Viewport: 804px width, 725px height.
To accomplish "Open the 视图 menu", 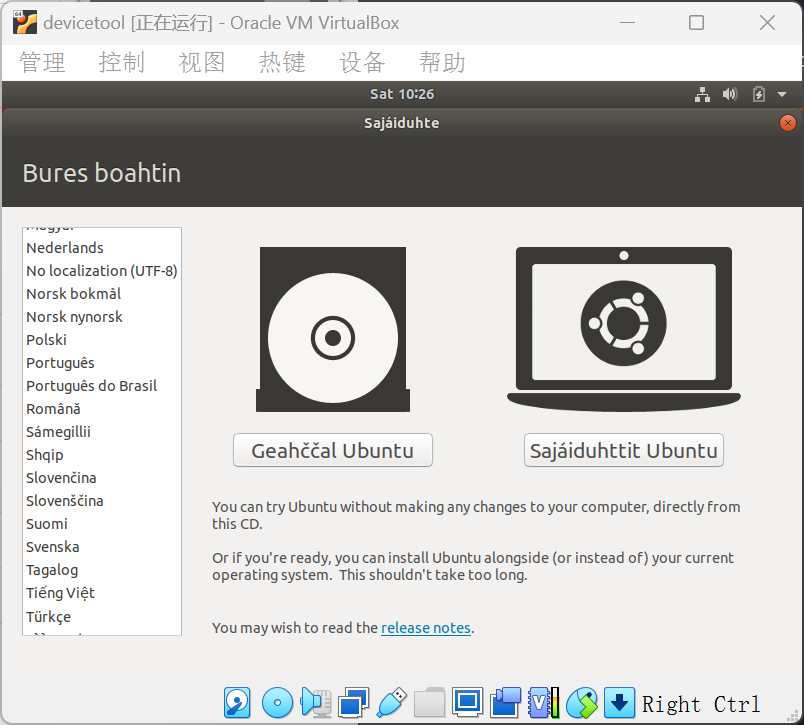I will coord(202,63).
